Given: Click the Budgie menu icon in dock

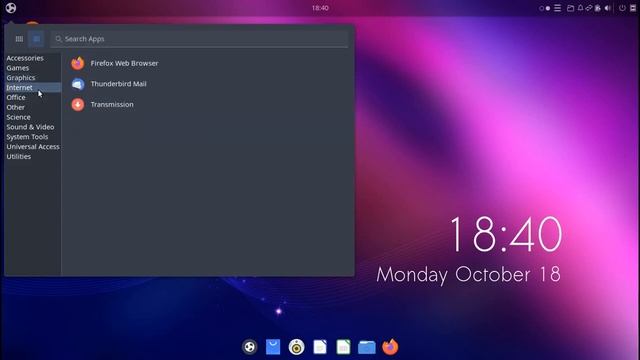Looking at the screenshot, I should 249,347.
